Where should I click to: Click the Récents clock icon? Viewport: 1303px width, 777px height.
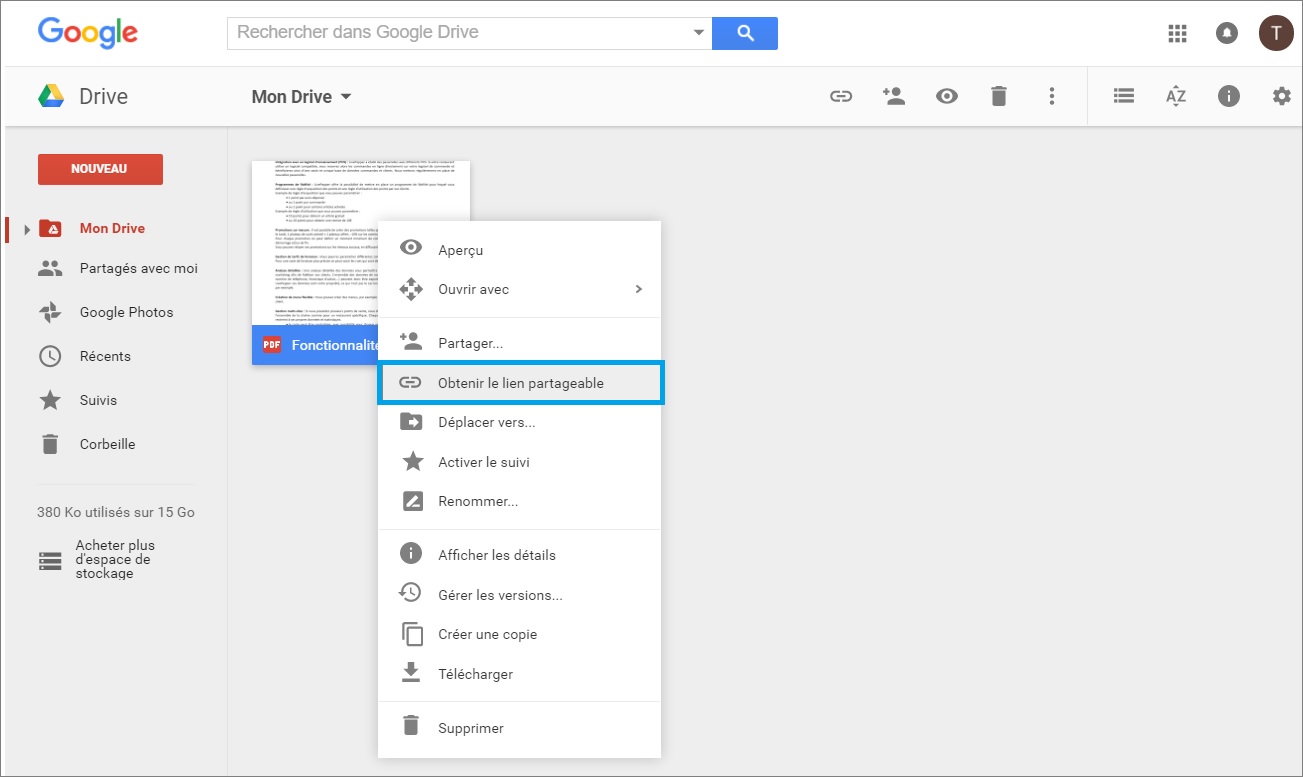[50, 356]
